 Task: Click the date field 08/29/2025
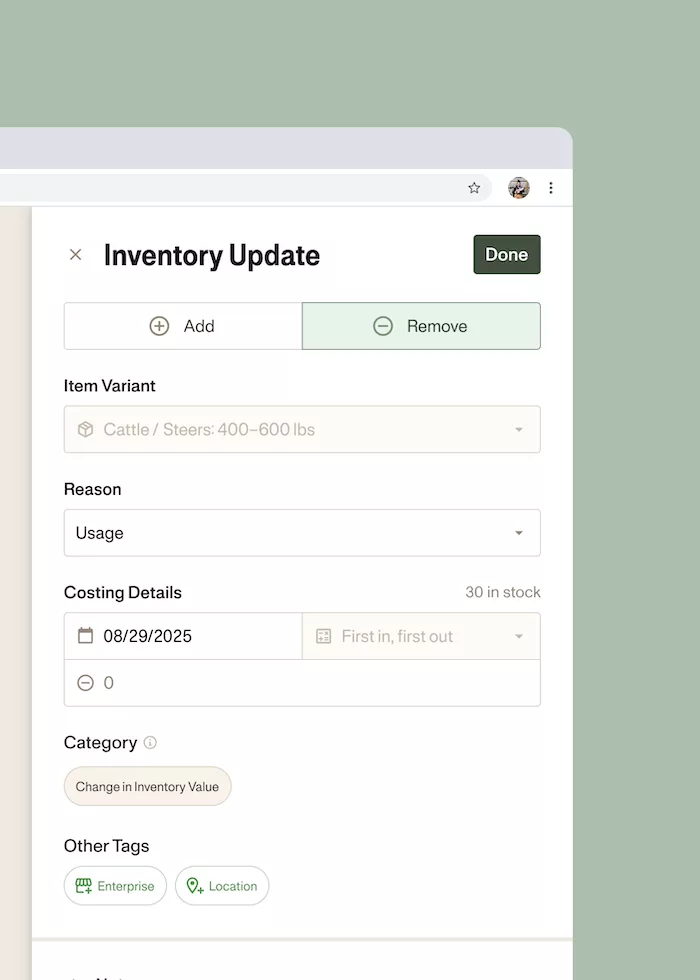pyautogui.click(x=148, y=636)
